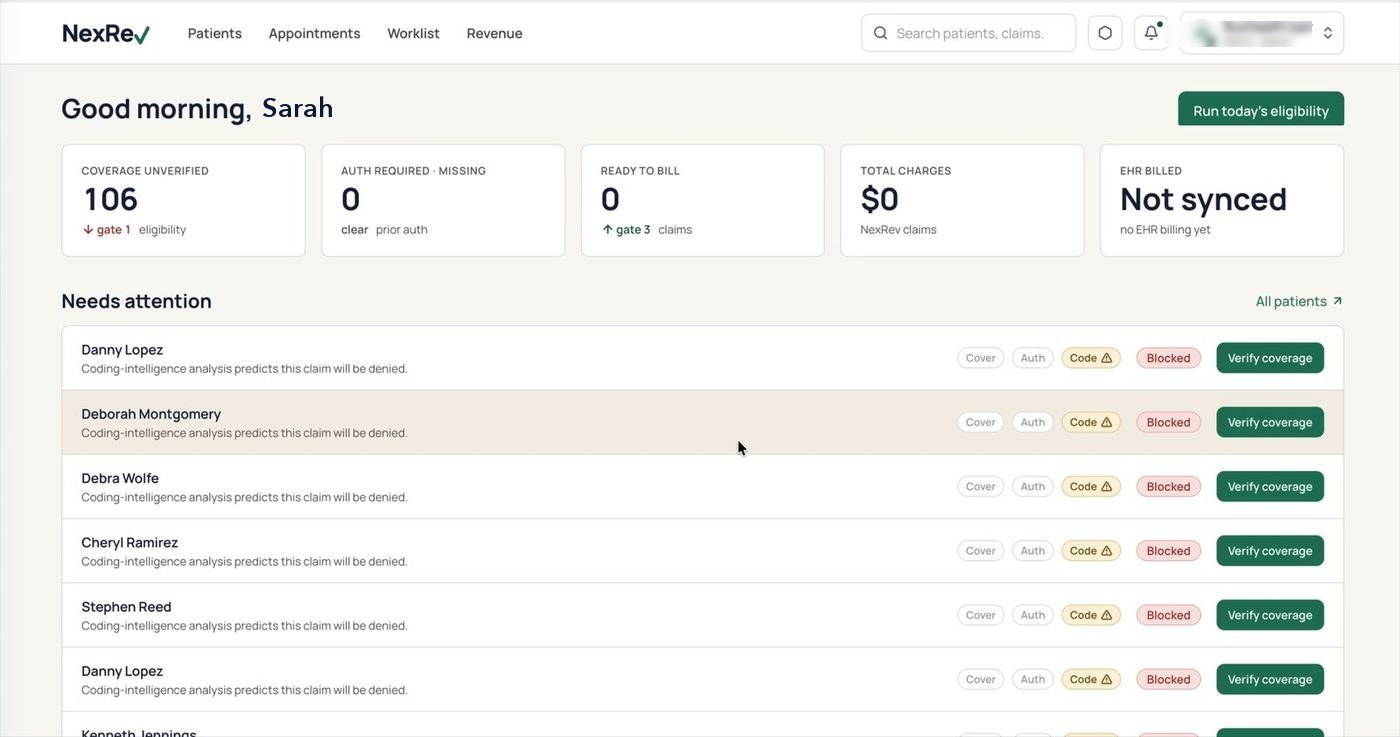Open the Deborah Montgomery patient name
Screen dimensions: 1400x737
(151, 414)
